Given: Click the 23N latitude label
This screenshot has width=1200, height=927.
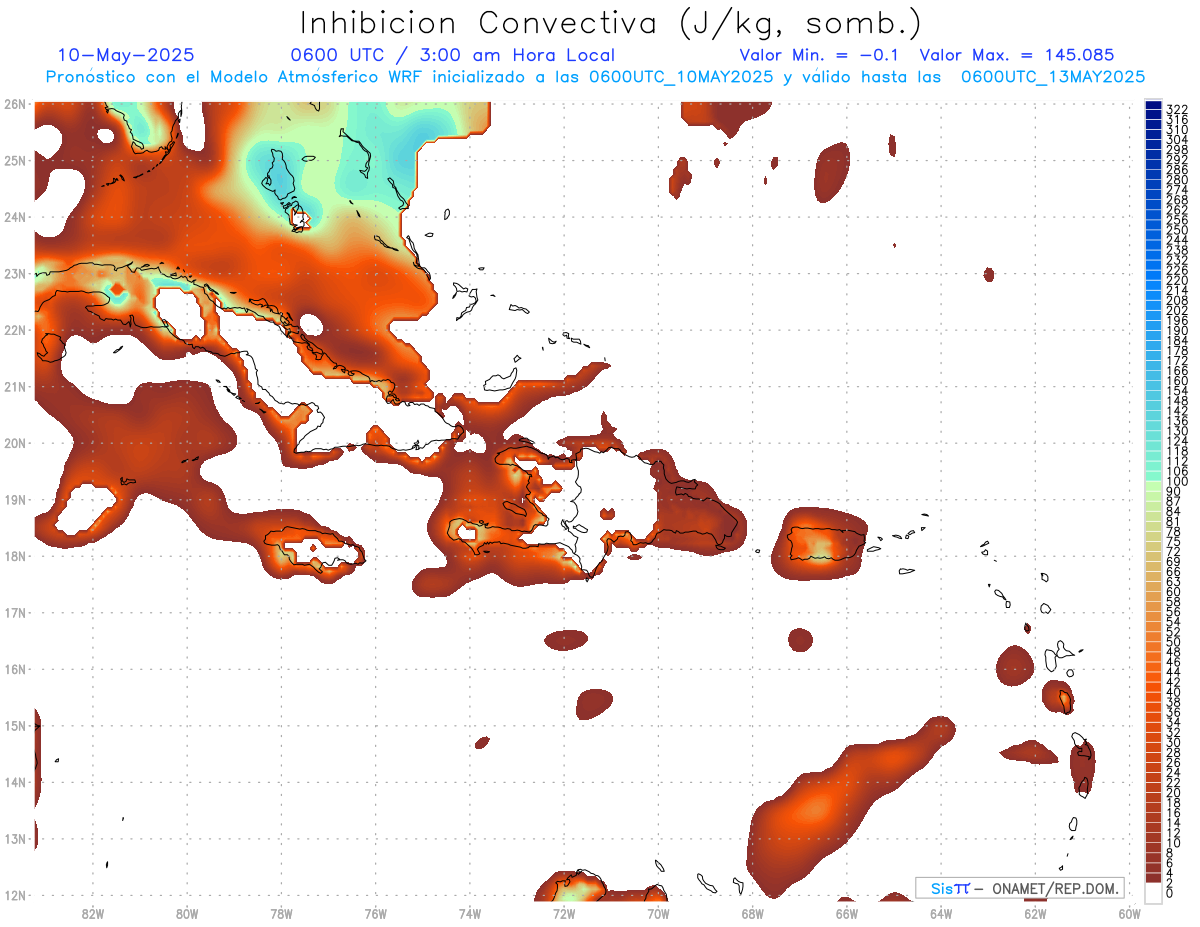Looking at the screenshot, I should pos(15,273).
